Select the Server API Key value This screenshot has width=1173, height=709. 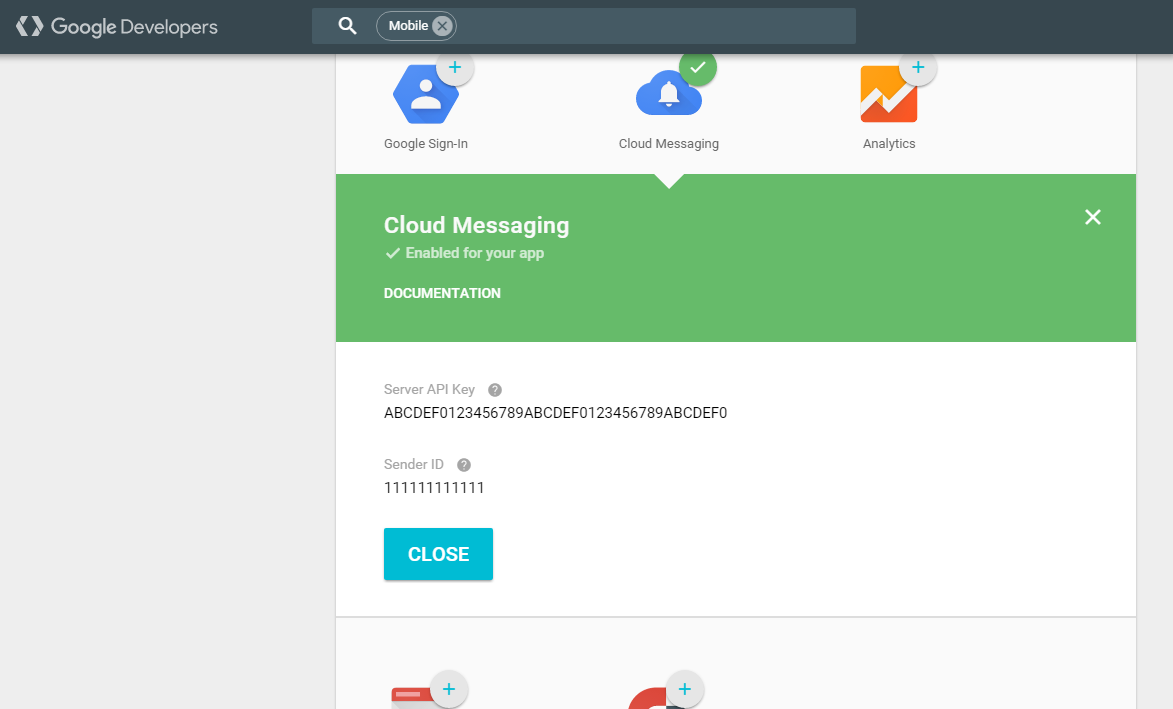(555, 413)
